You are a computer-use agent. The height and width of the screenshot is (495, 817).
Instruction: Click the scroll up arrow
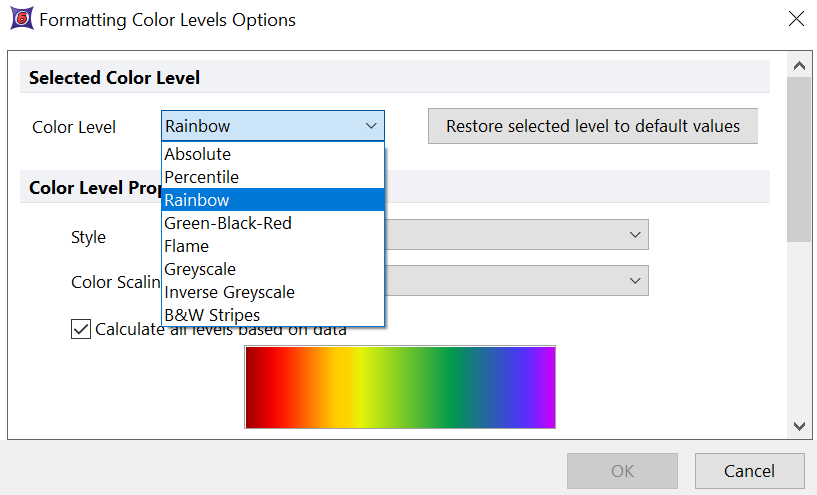(799, 66)
